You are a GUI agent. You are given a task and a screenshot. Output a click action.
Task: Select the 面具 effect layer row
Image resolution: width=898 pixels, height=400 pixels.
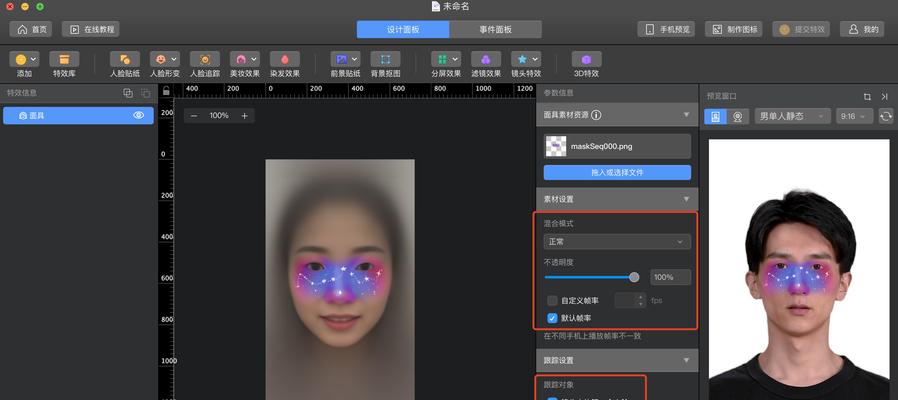pos(78,115)
